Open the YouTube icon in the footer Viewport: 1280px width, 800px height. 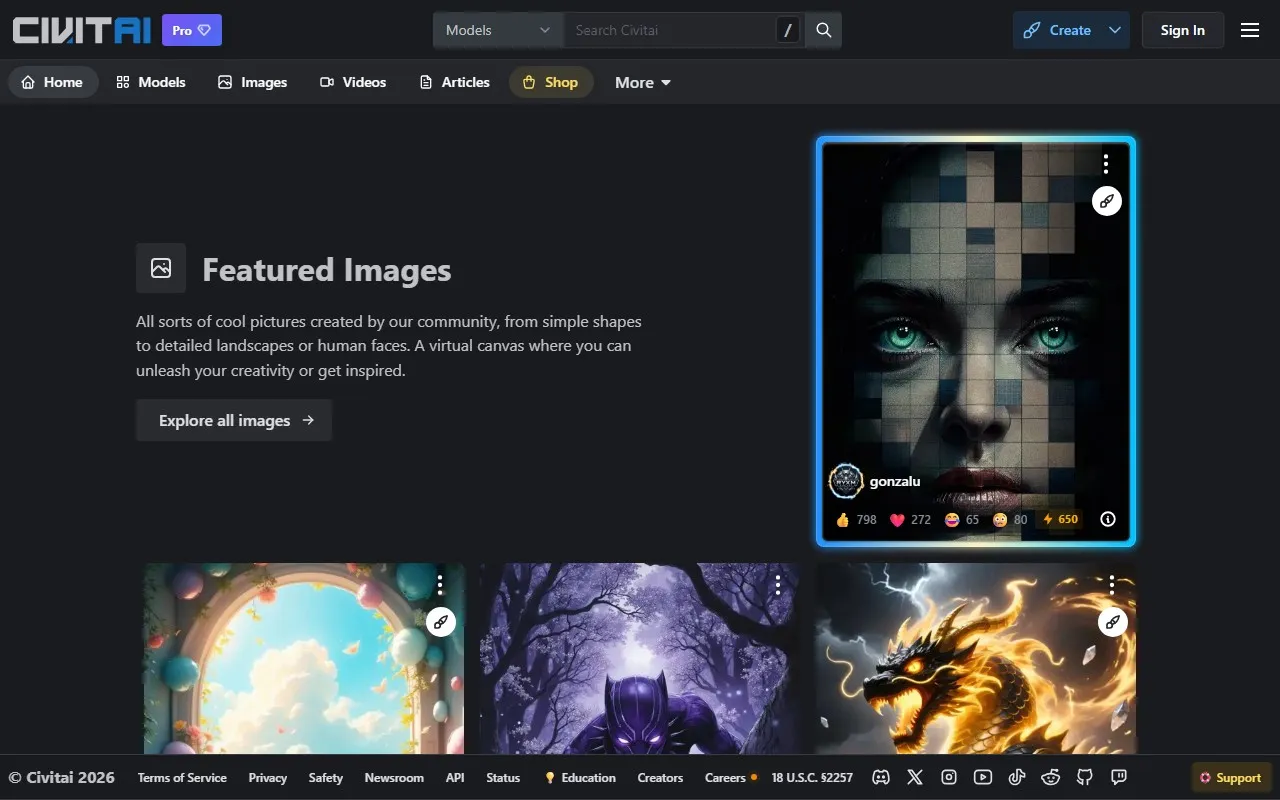click(983, 777)
